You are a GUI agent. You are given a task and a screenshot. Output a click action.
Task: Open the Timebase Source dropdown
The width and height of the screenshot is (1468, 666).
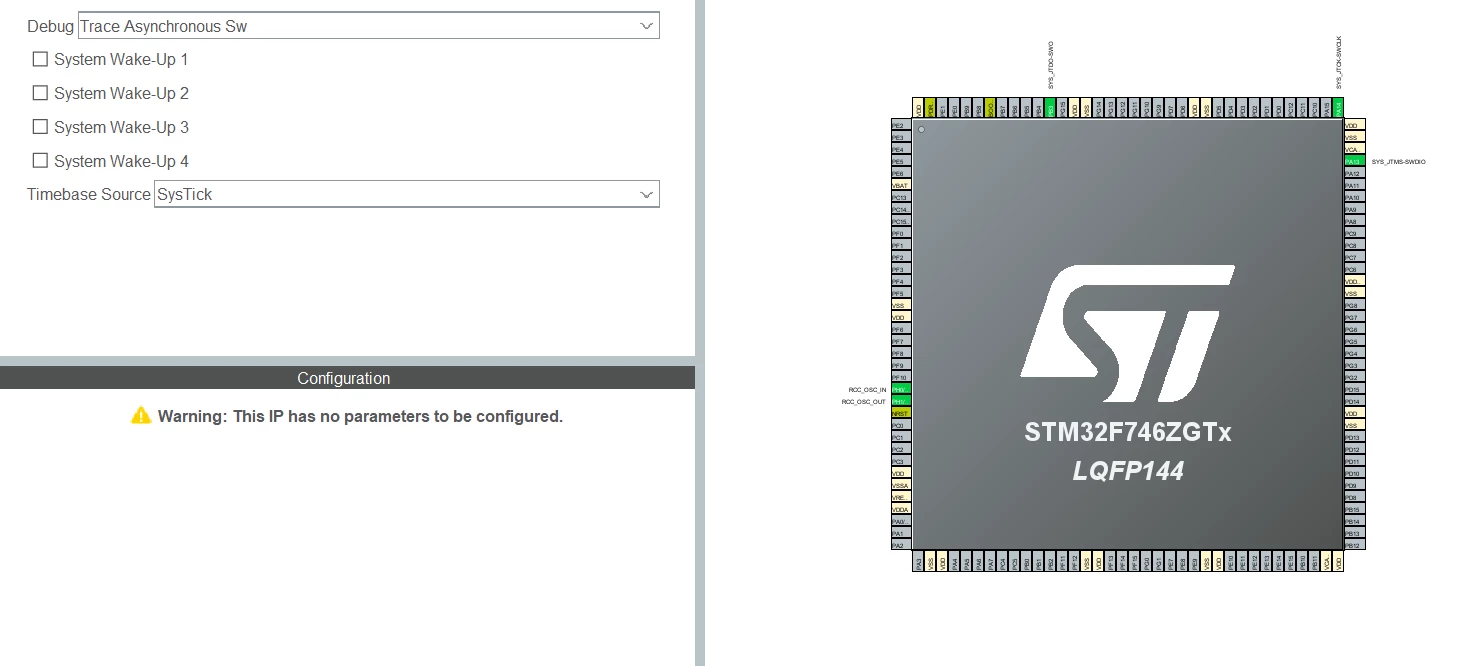[x=407, y=194]
